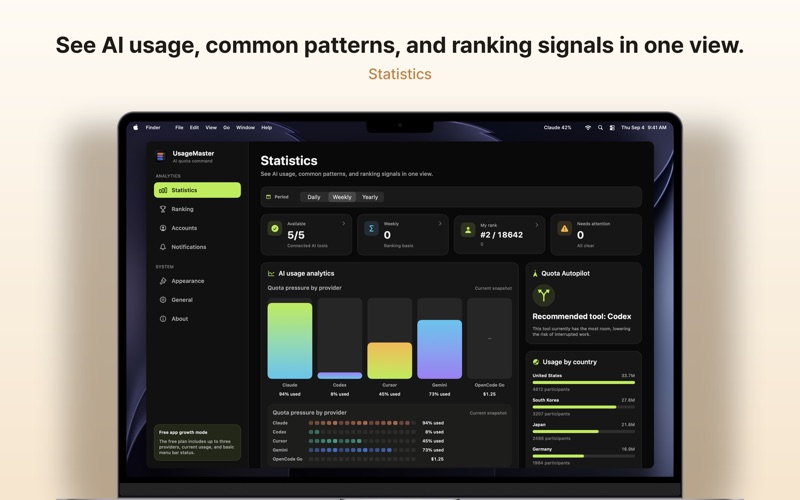Click the Claude usage bar
This screenshot has width=800, height=500.
click(x=289, y=341)
